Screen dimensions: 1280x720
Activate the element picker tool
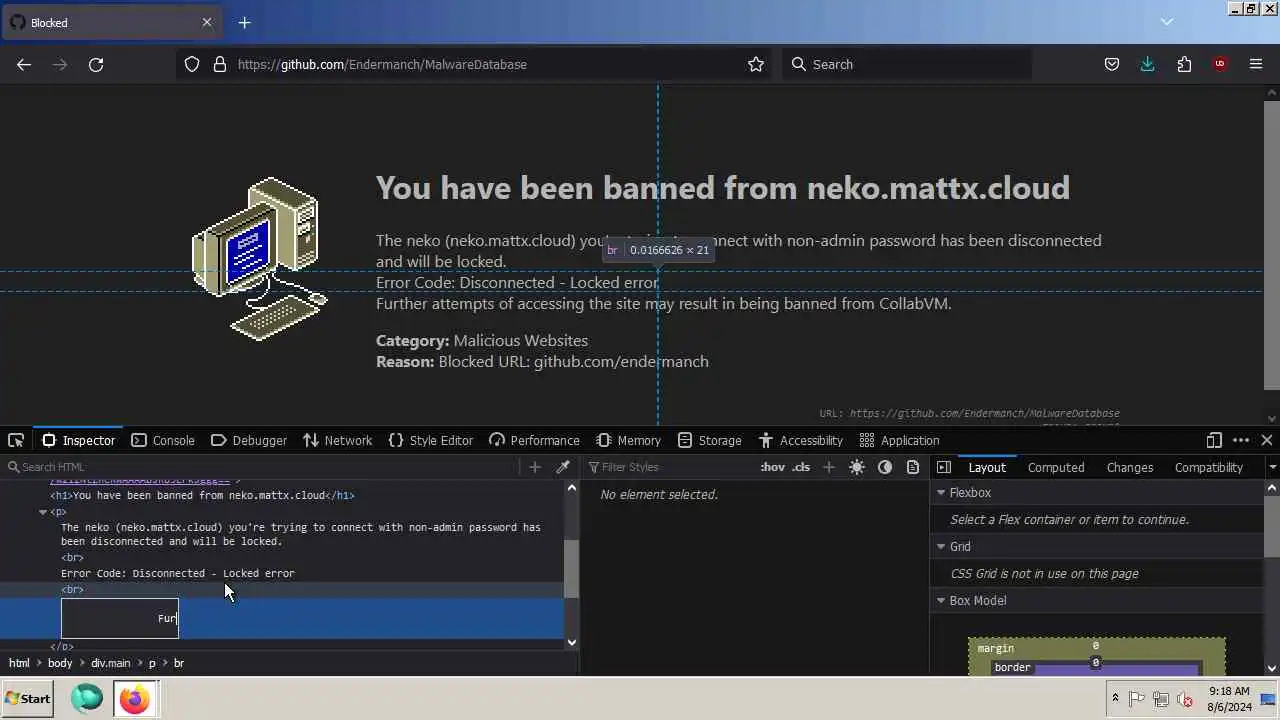click(x=16, y=440)
